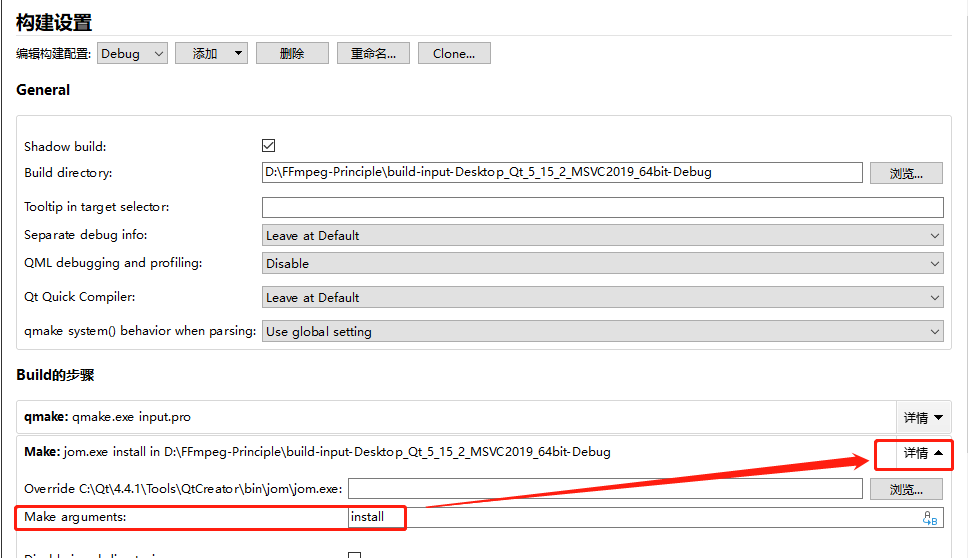968x558 pixels.
Task: Click the variable insert icon in Make arguments
Action: point(930,517)
